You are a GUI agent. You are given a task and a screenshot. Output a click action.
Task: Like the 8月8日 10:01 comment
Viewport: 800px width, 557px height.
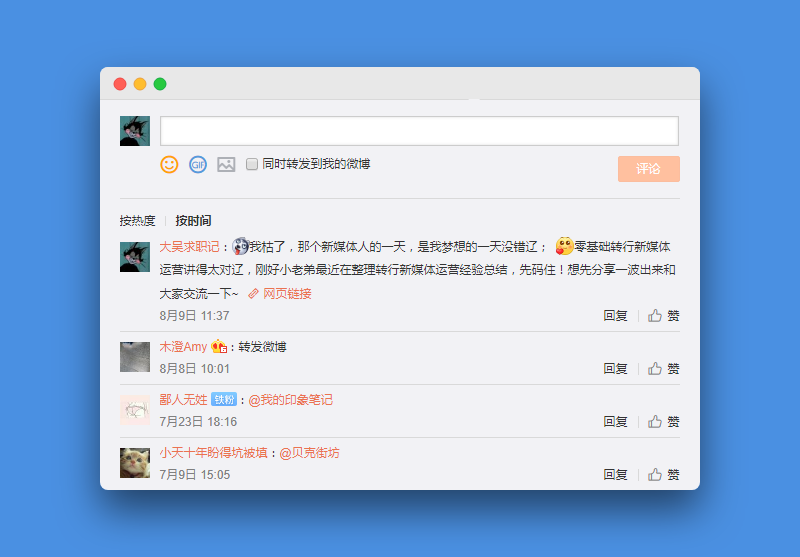(663, 369)
